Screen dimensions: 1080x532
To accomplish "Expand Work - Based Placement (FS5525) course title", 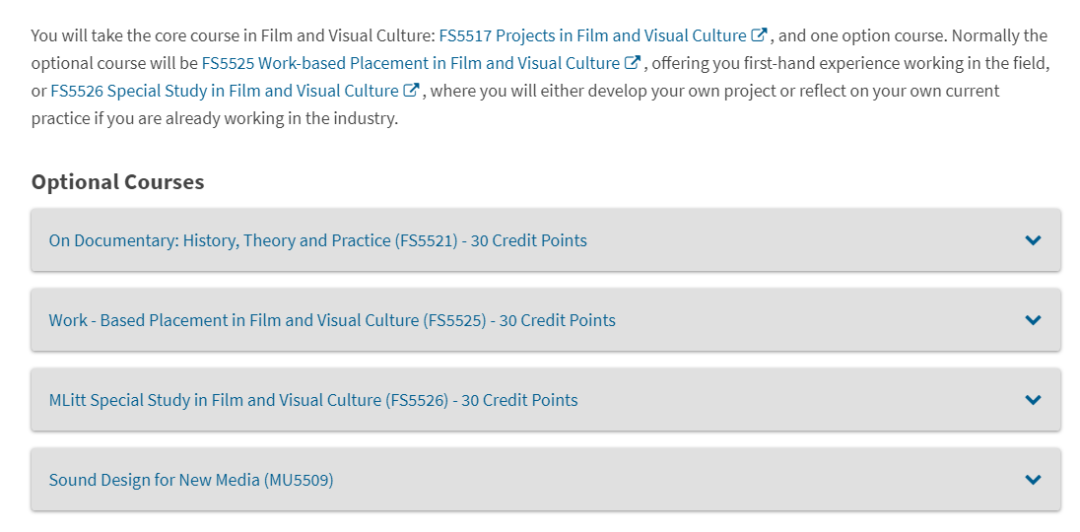I will pyautogui.click(x=332, y=320).
